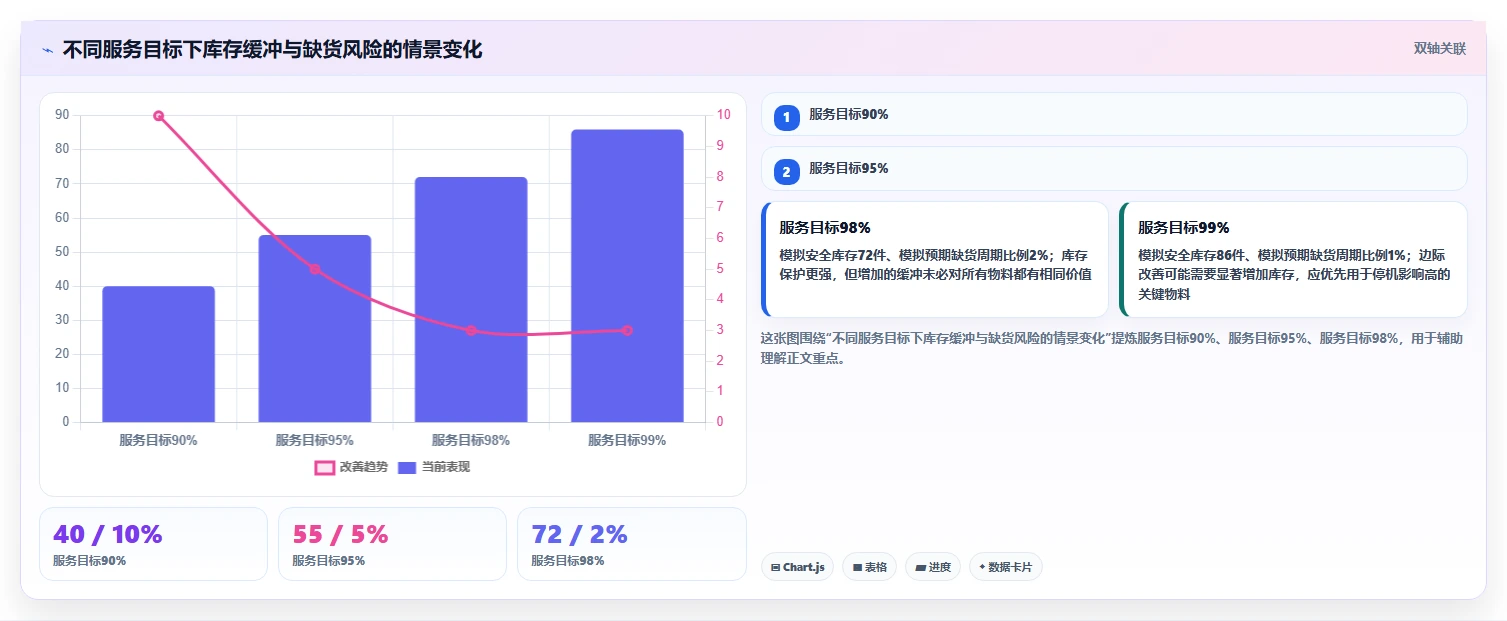The image size is (1507, 621).
Task: Click the line point above 服务目标95%
Action: (x=315, y=269)
